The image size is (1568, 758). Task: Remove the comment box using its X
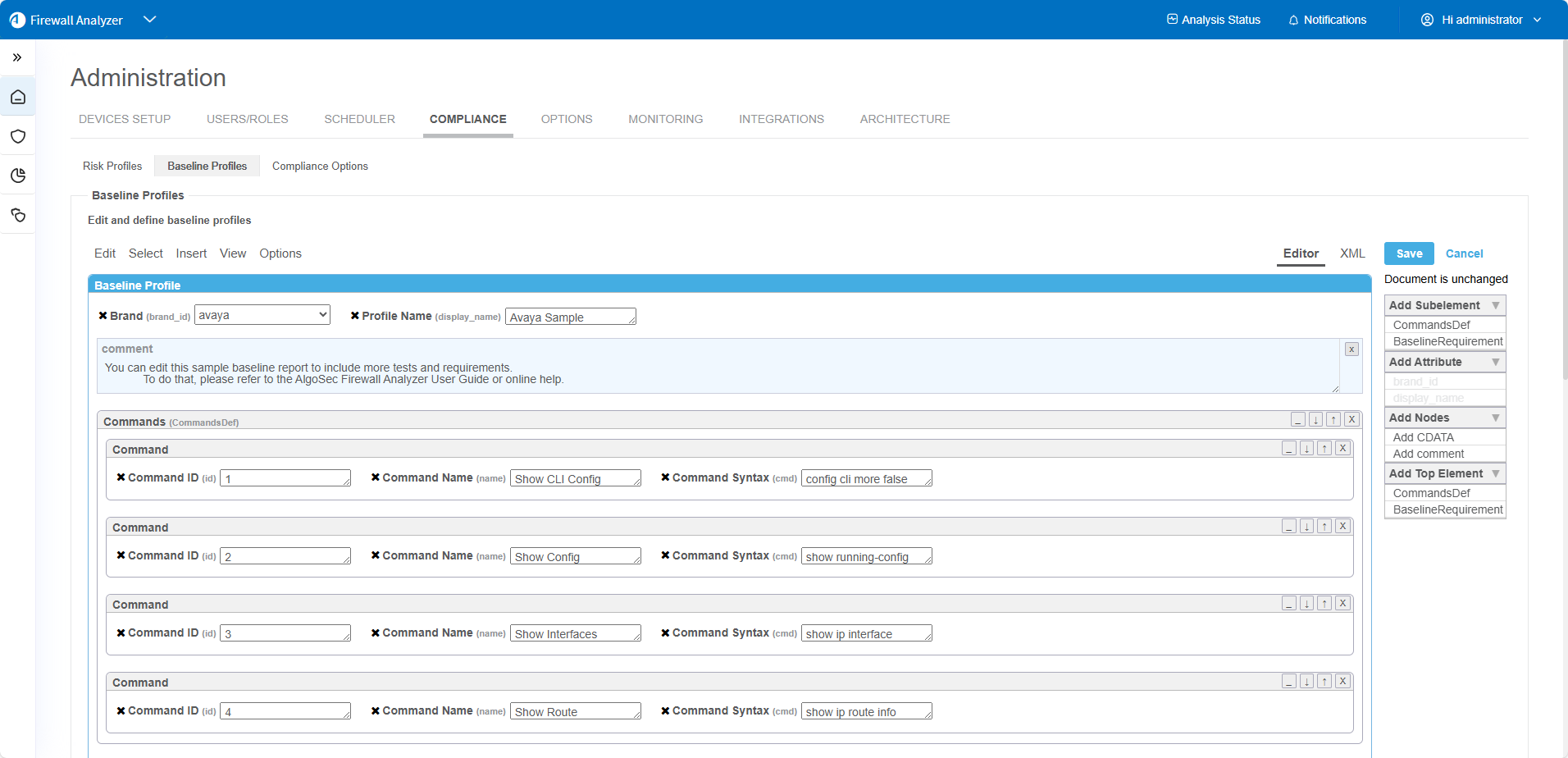click(x=1351, y=349)
